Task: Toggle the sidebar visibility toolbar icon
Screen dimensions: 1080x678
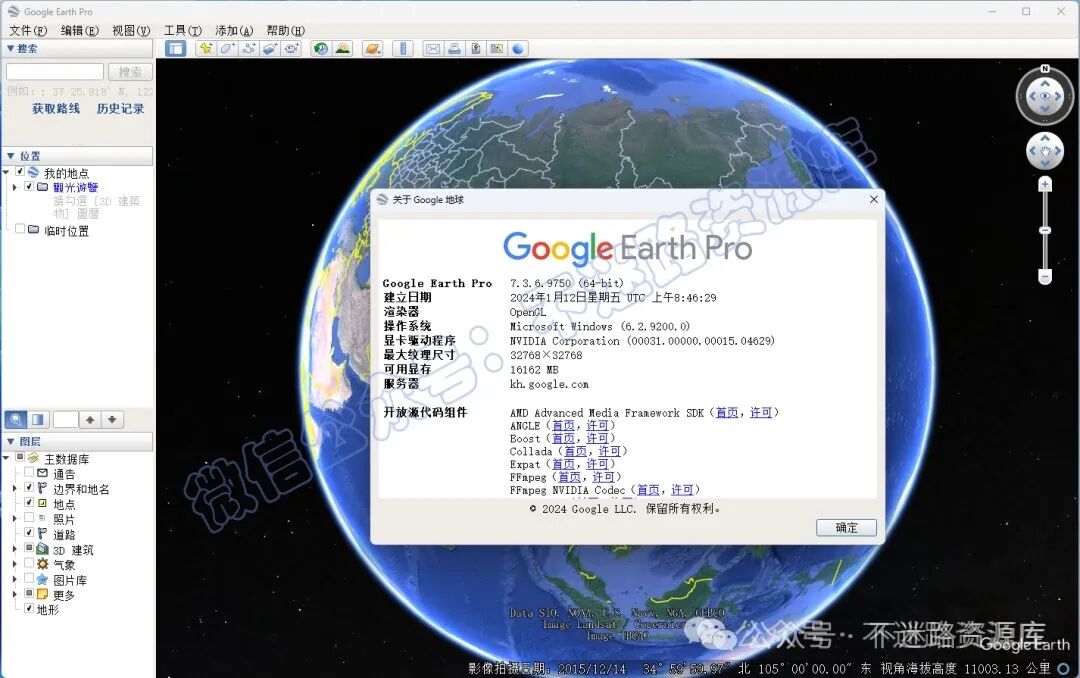Action: pos(176,48)
